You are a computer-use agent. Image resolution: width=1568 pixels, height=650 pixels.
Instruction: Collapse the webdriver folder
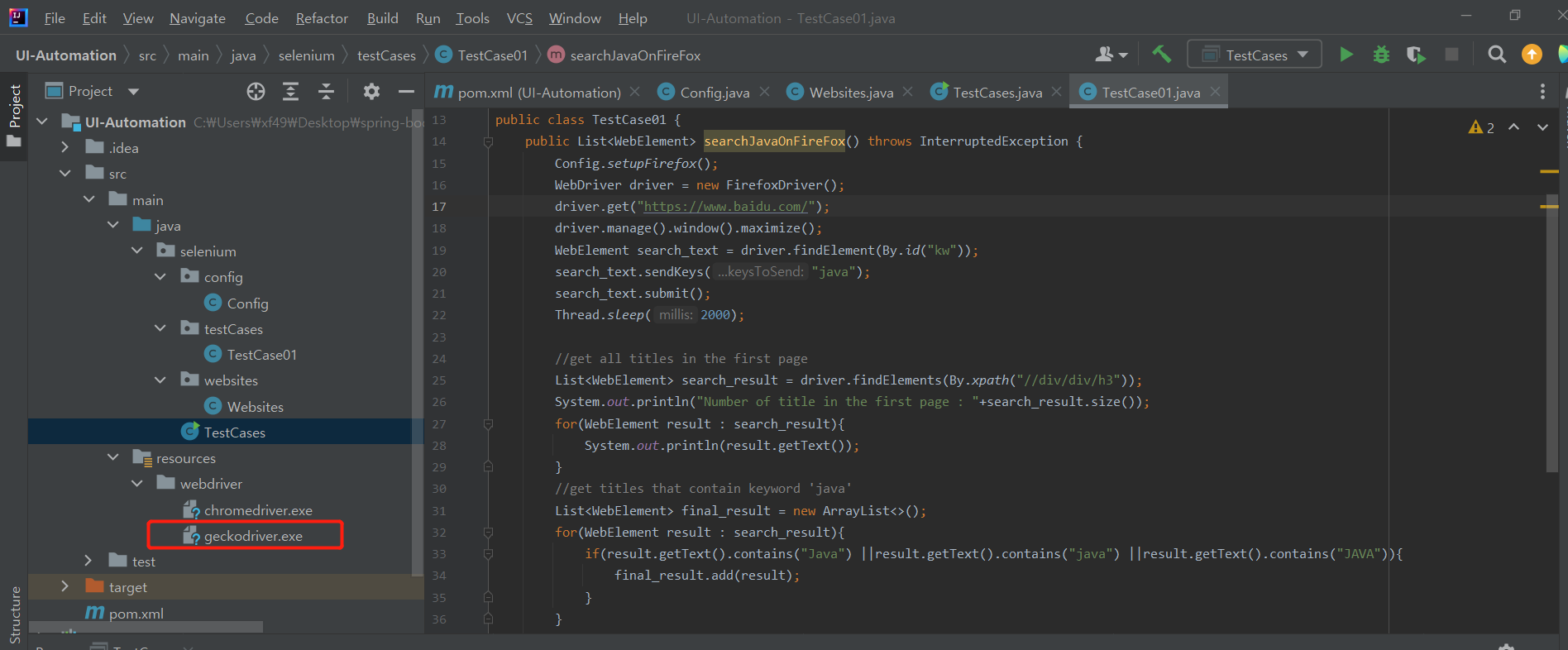(136, 483)
